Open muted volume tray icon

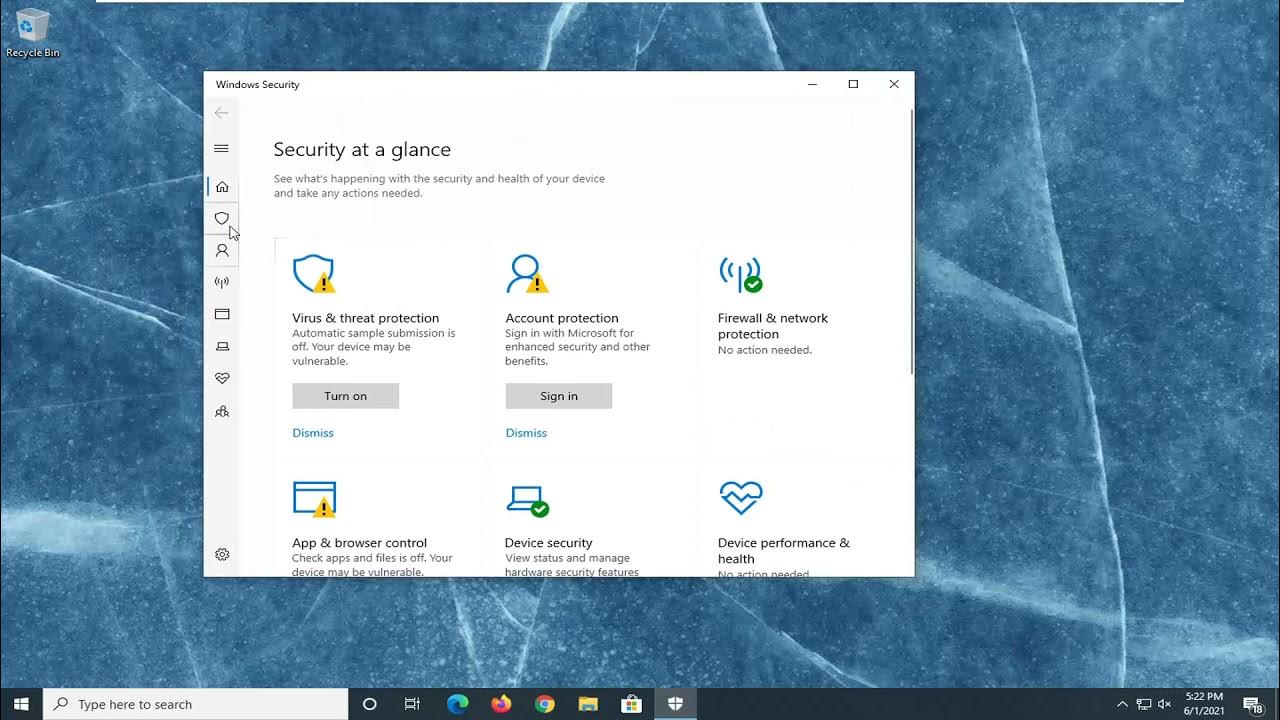[x=1166, y=704]
